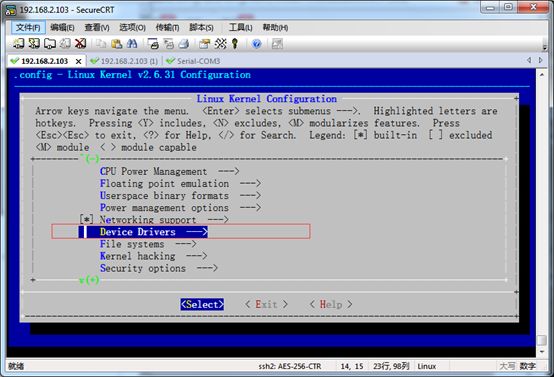Click the 就绪 ready status text

tap(16, 366)
